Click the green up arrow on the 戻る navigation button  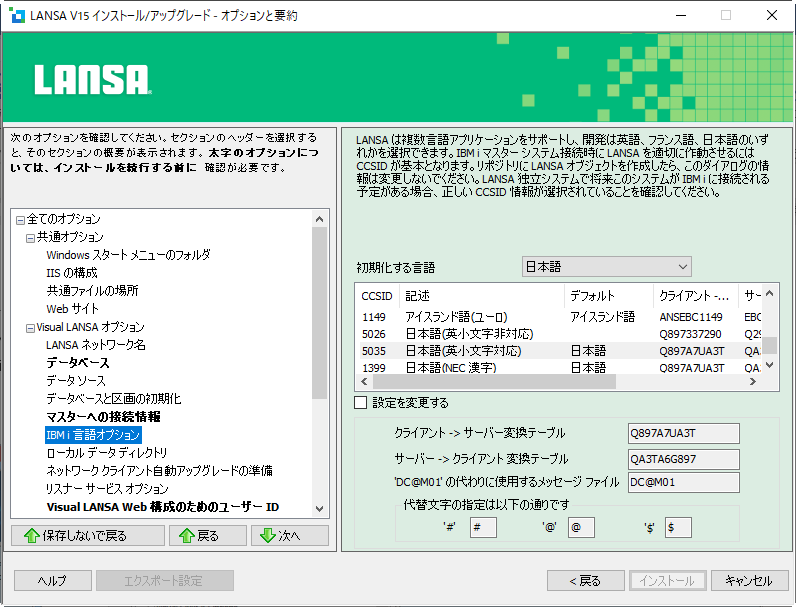[187, 535]
